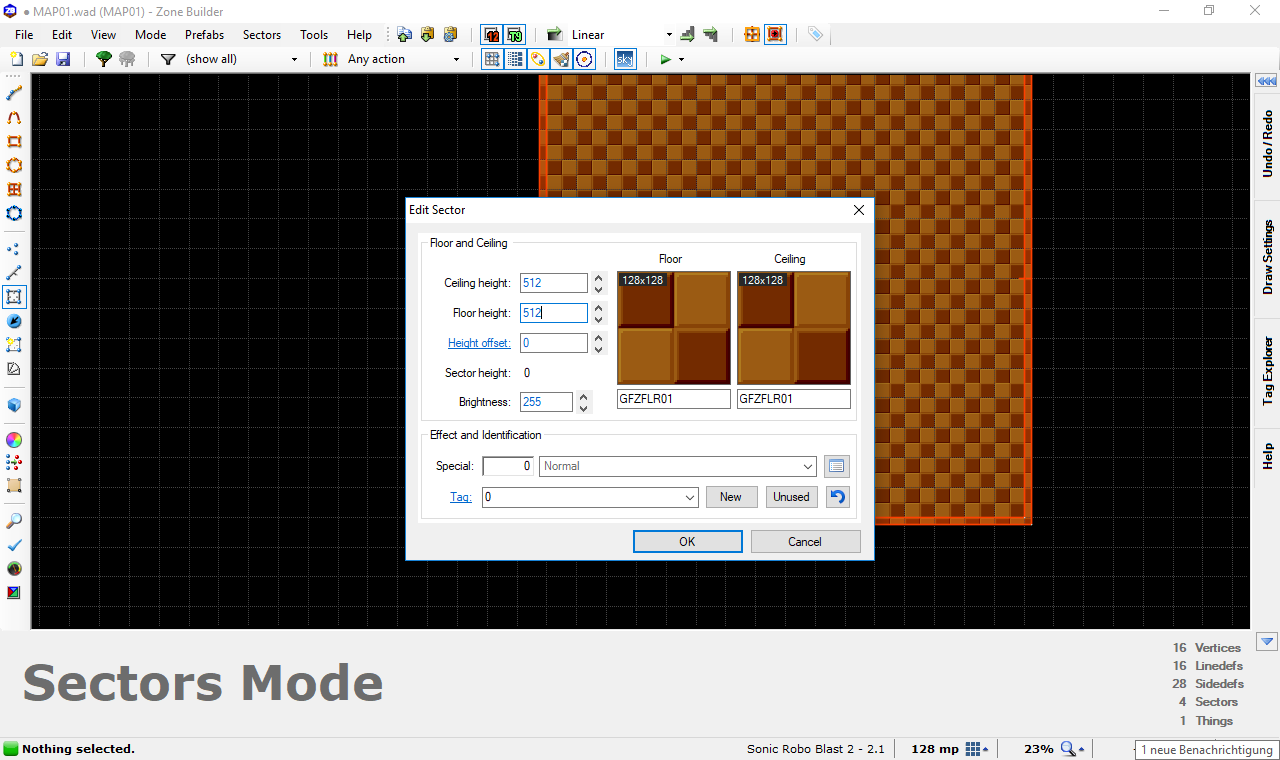Click the Floor texture GFZFLR01 swatch

pos(673,328)
